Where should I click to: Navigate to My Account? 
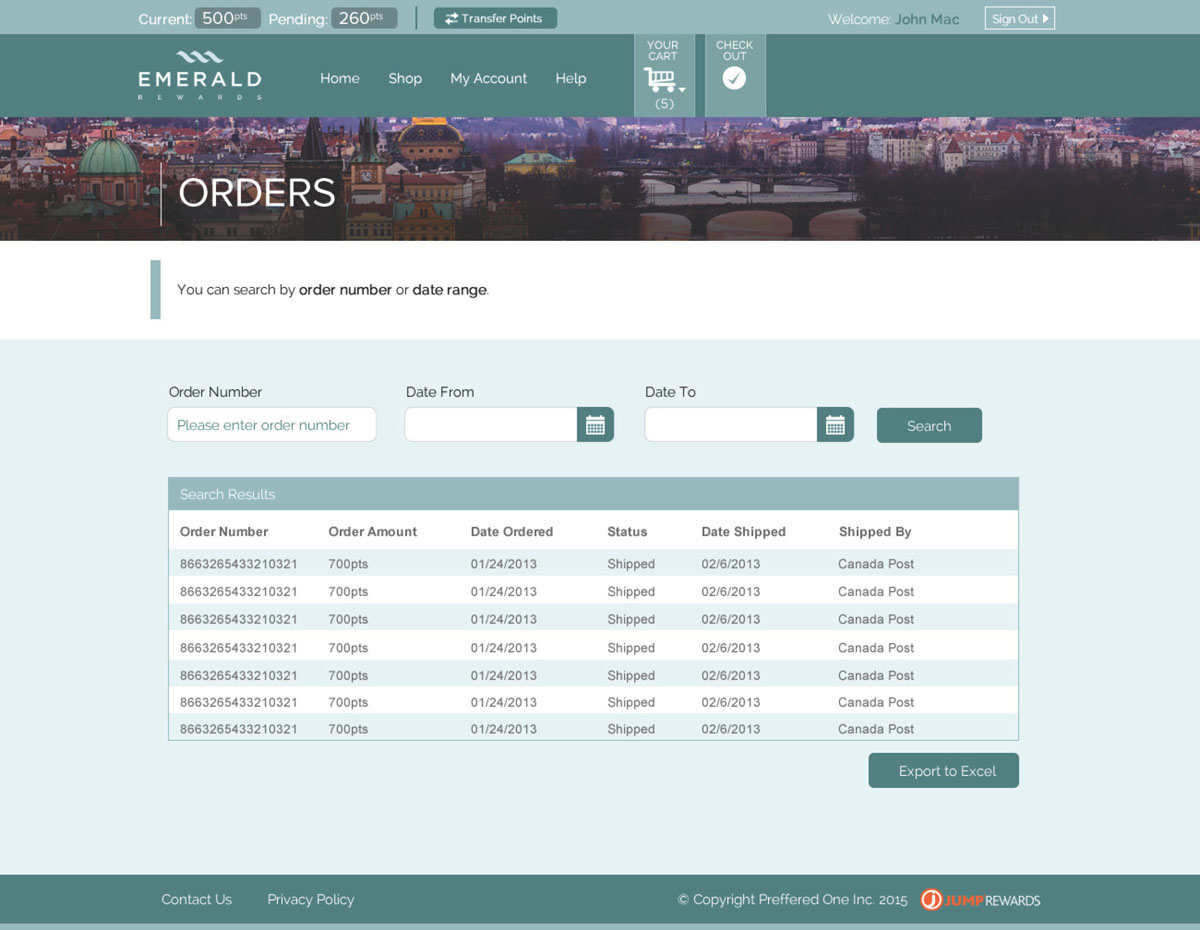pyautogui.click(x=488, y=78)
